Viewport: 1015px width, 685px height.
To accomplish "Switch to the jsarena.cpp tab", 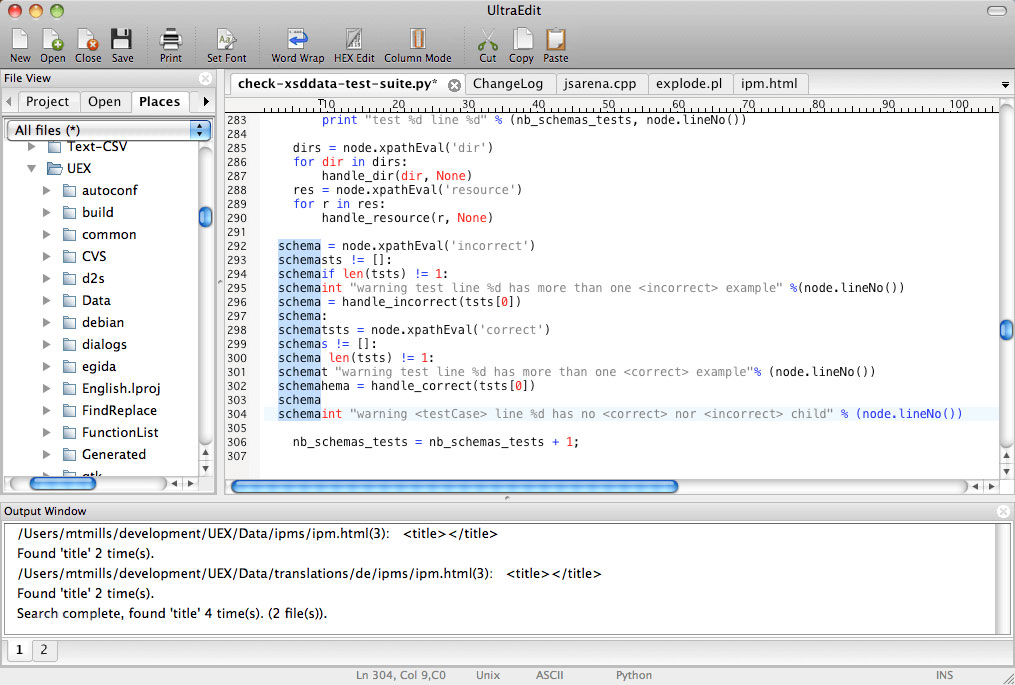I will pyautogui.click(x=600, y=84).
